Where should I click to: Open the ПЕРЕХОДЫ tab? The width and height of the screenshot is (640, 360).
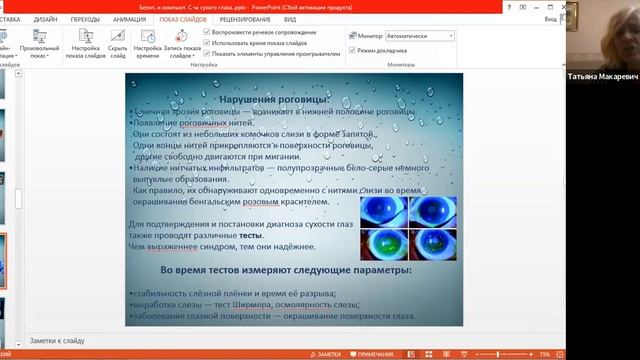[x=85, y=19]
